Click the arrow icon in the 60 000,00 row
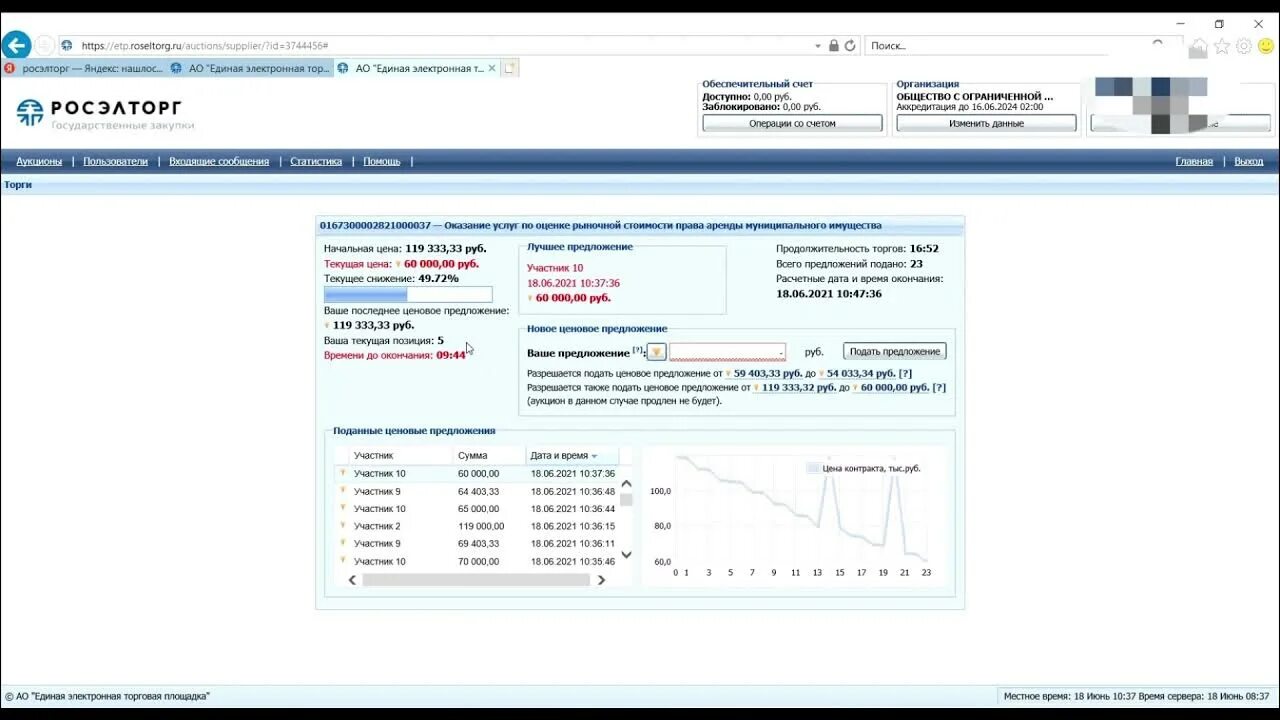Screen dimensions: 1280x720 342,473
